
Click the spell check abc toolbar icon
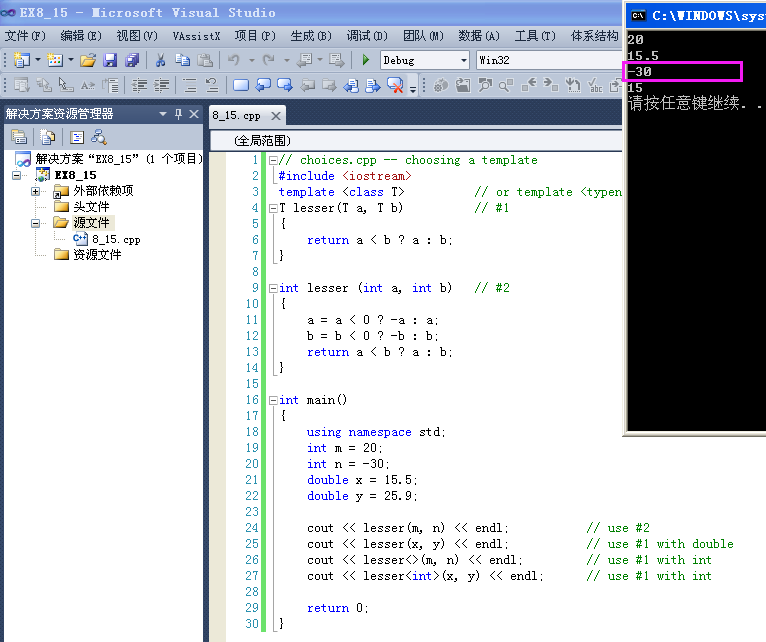coord(595,86)
